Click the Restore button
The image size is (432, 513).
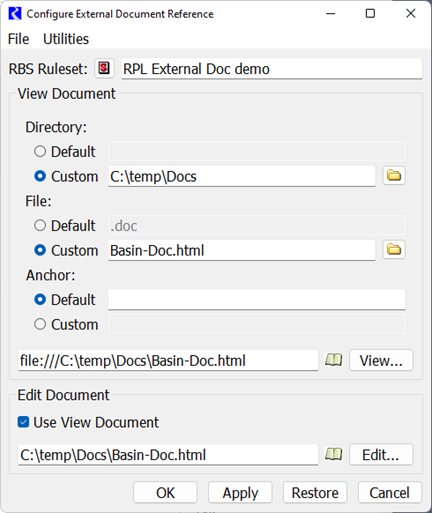click(315, 492)
